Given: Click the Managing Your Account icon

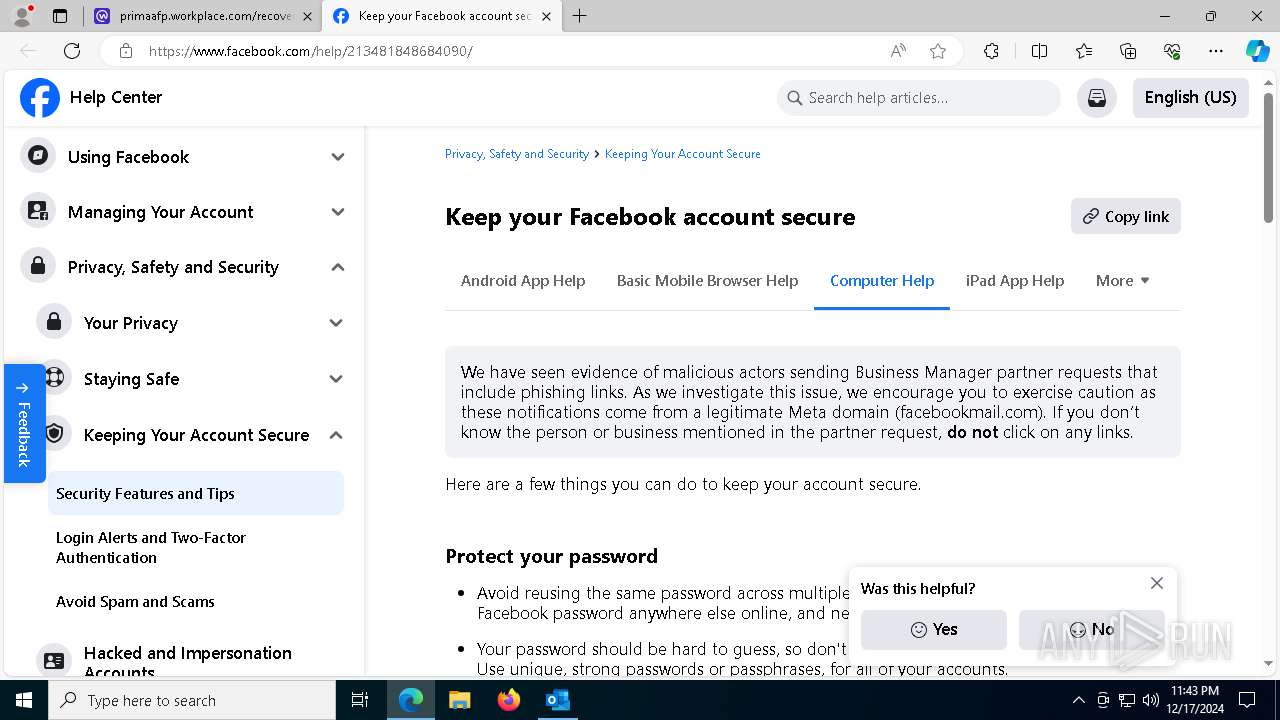Looking at the screenshot, I should click(x=38, y=211).
